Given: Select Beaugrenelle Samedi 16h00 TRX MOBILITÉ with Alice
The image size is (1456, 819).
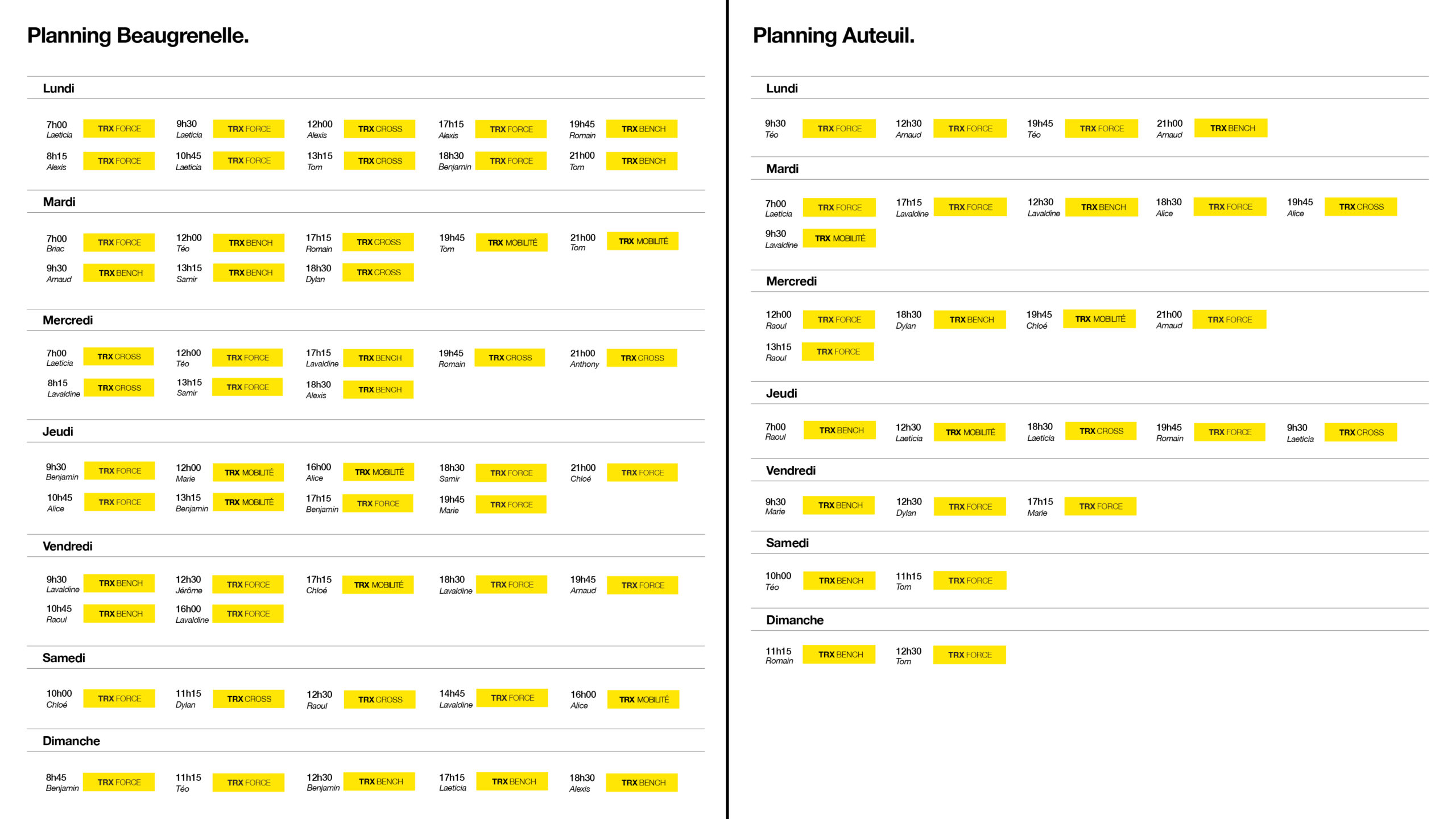Looking at the screenshot, I should point(643,699).
